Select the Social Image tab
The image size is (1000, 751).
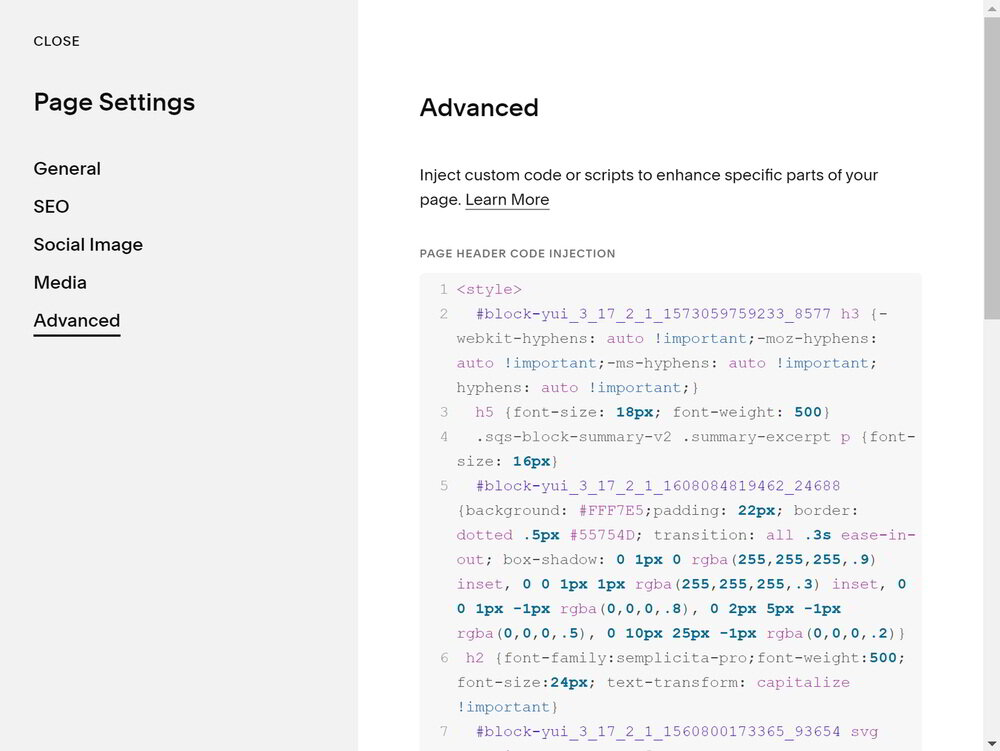88,245
